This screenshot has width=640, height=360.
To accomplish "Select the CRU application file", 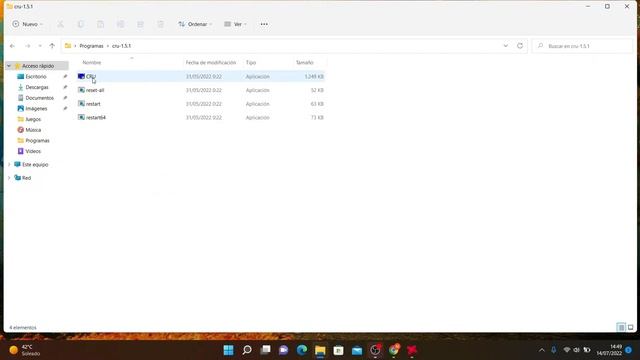I will point(200,76).
